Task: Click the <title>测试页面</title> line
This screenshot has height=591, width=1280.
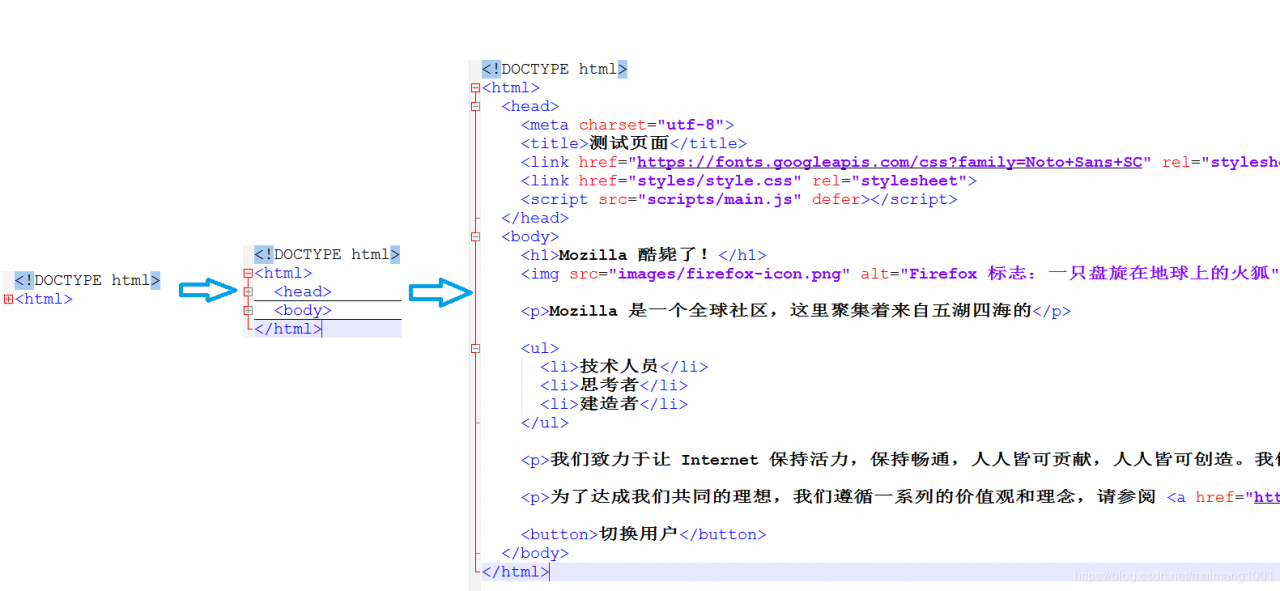Action: pos(633,143)
